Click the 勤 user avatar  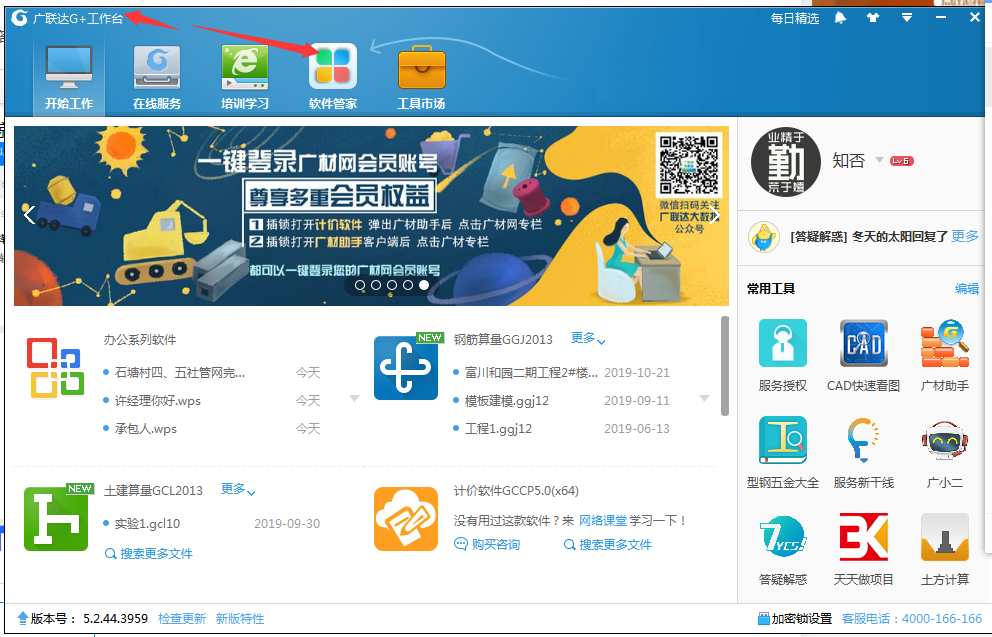pyautogui.click(x=786, y=161)
